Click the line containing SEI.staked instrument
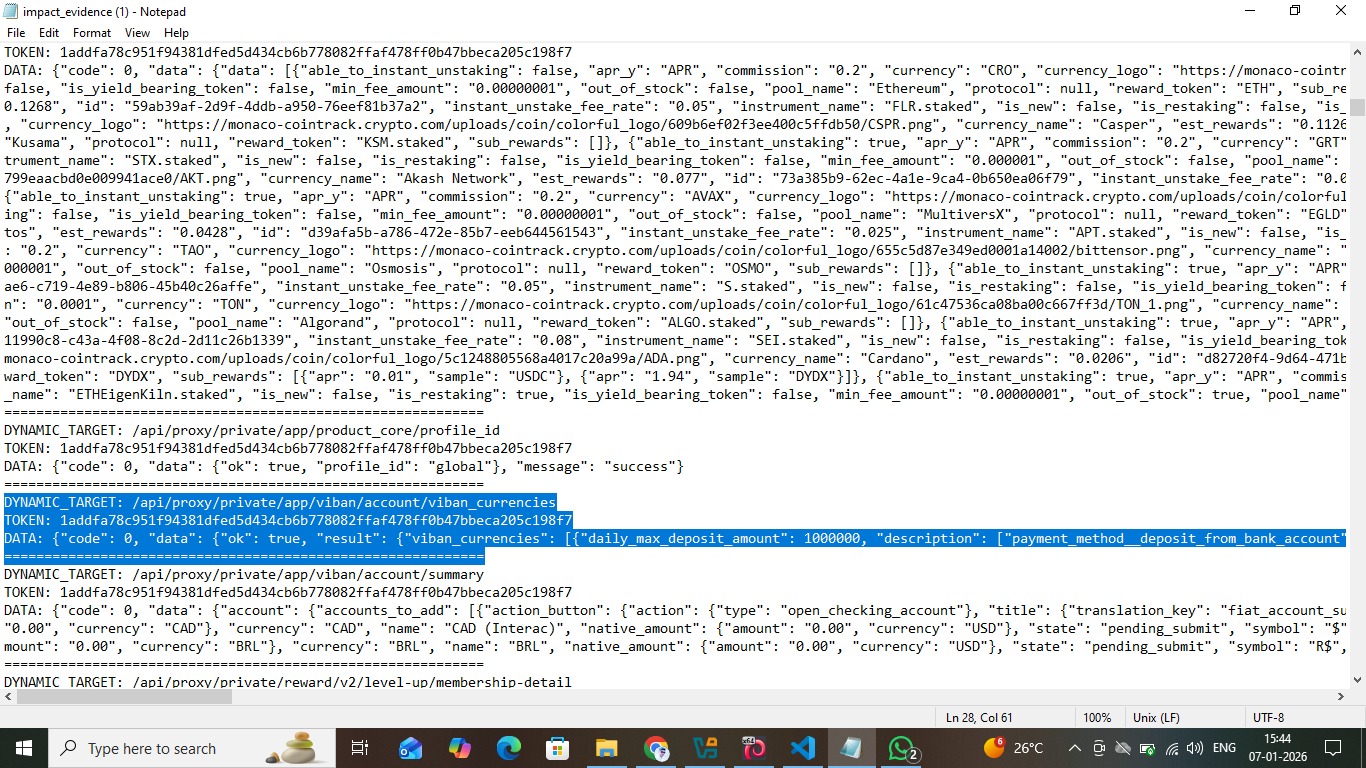1366x768 pixels. pyautogui.click(x=675, y=340)
